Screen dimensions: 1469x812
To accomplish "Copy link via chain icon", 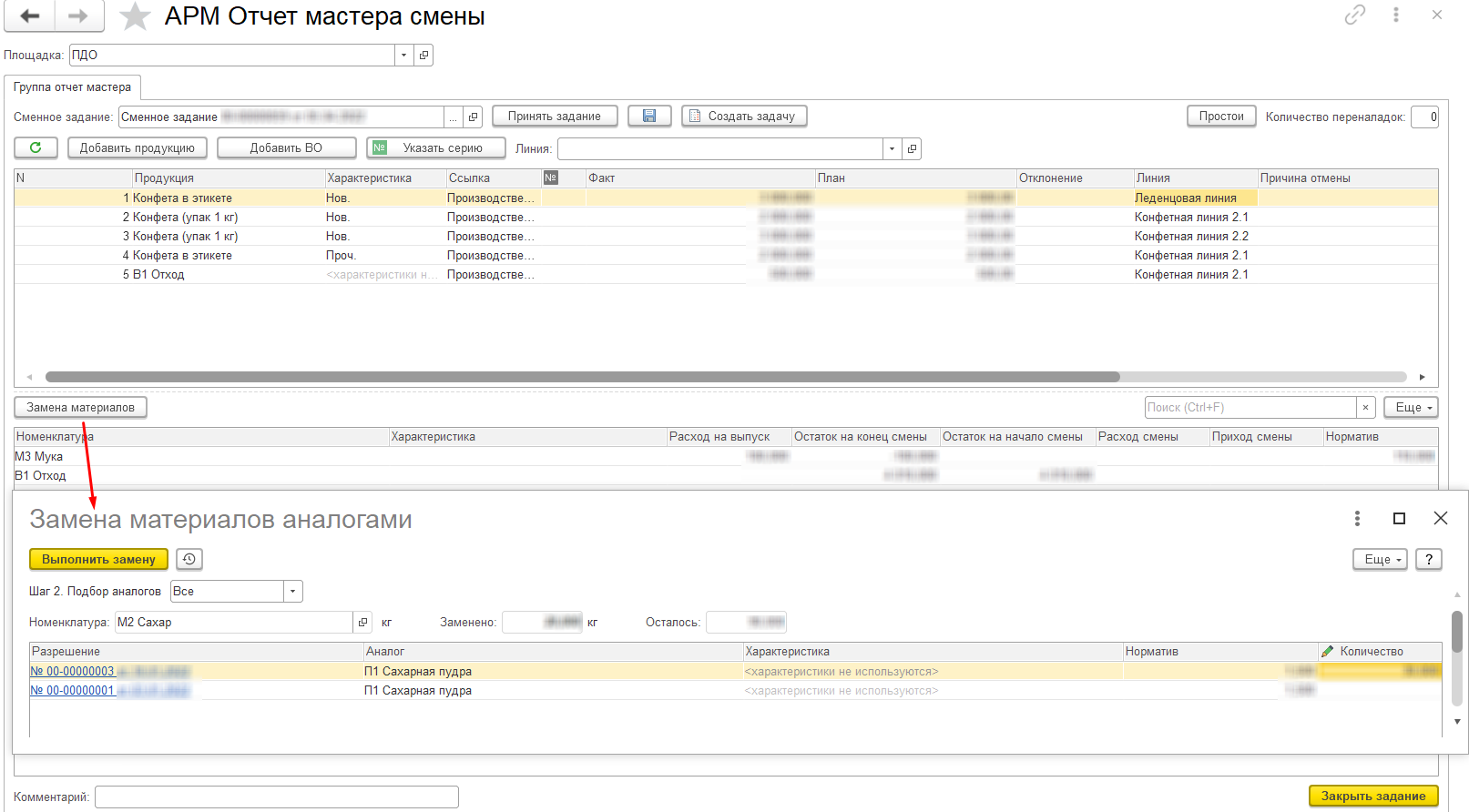I will [x=1354, y=15].
